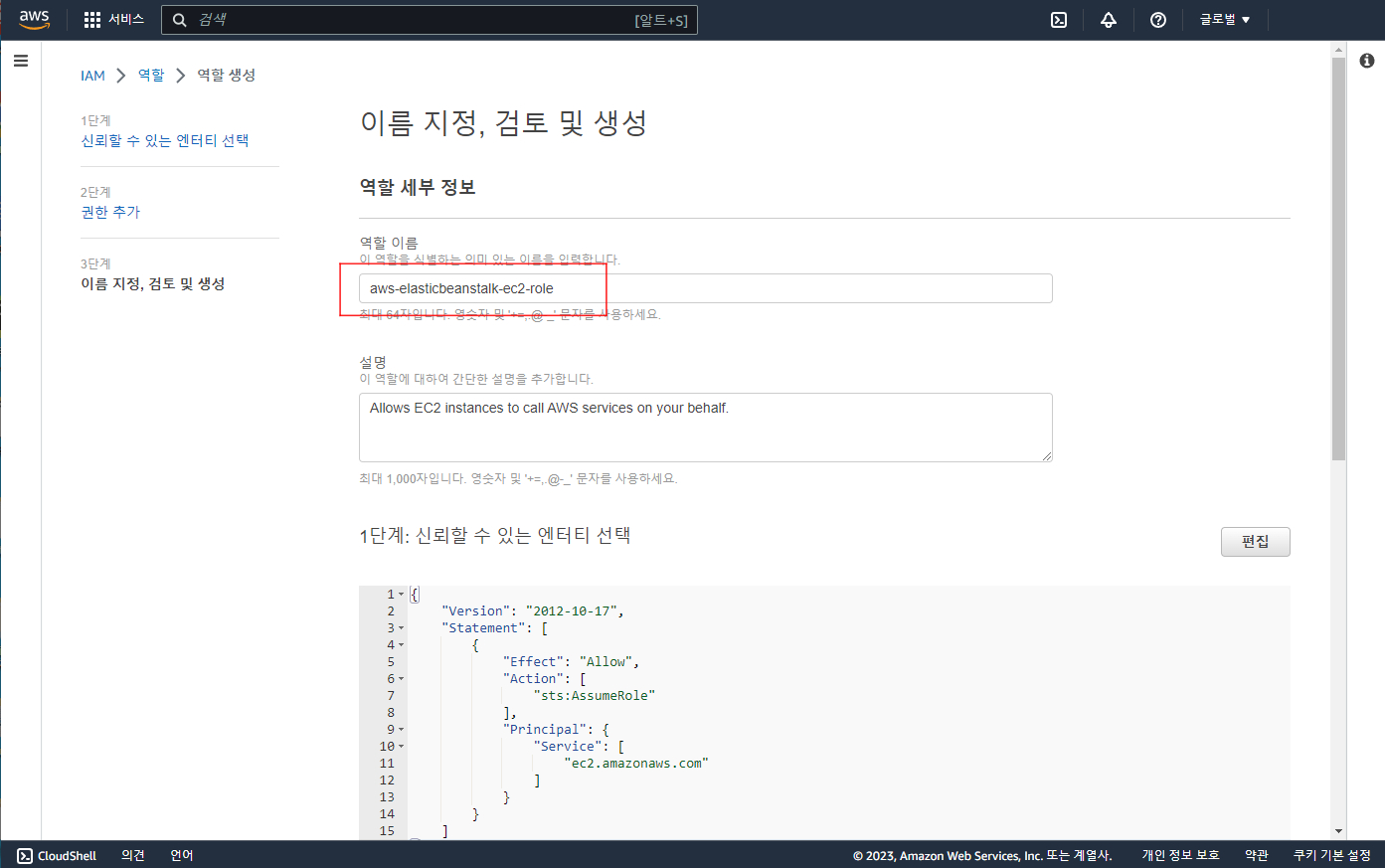Click the 역할 생성 breadcrumb text
This screenshot has width=1385, height=868.
click(x=227, y=76)
